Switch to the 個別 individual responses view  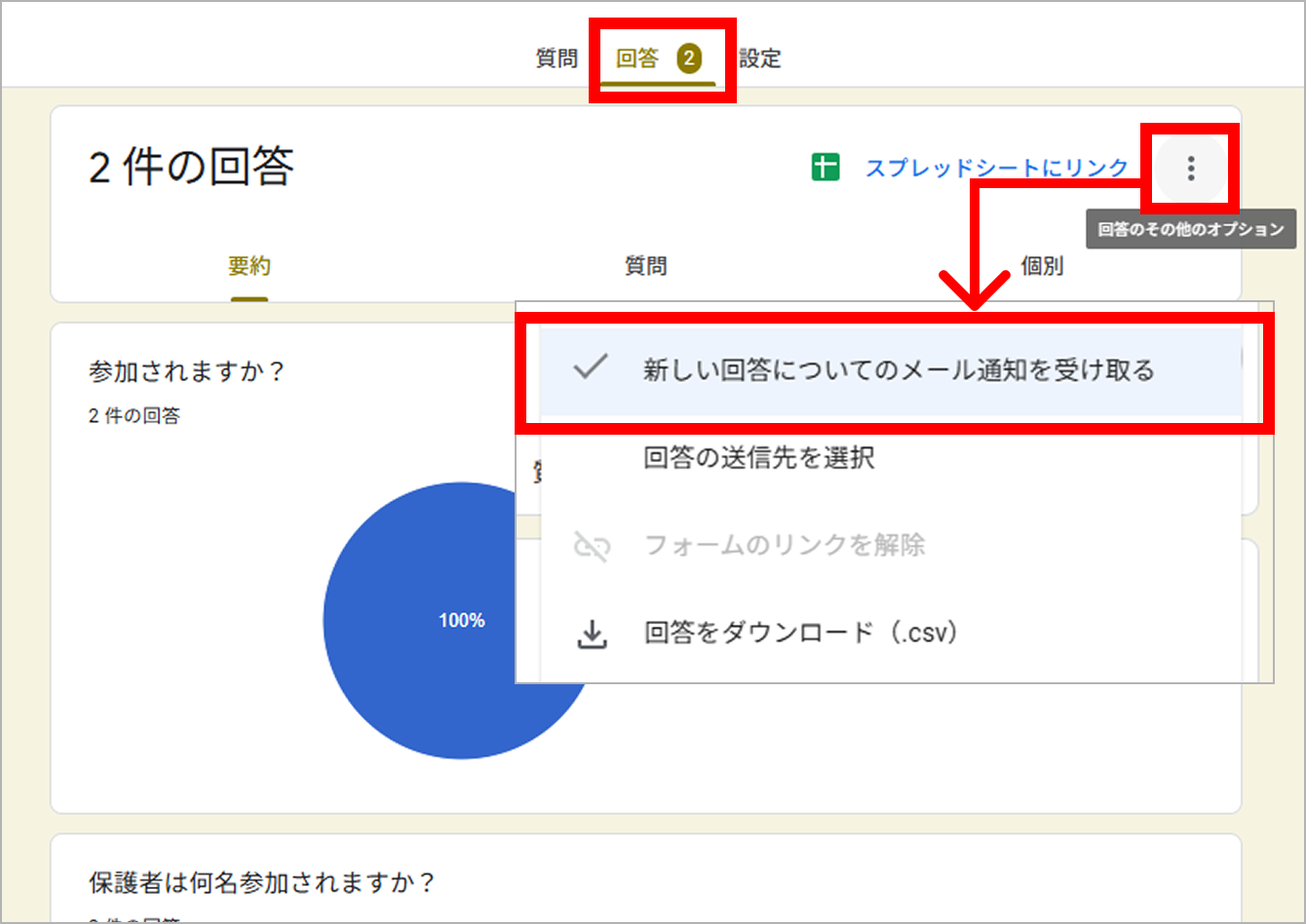tap(1041, 266)
